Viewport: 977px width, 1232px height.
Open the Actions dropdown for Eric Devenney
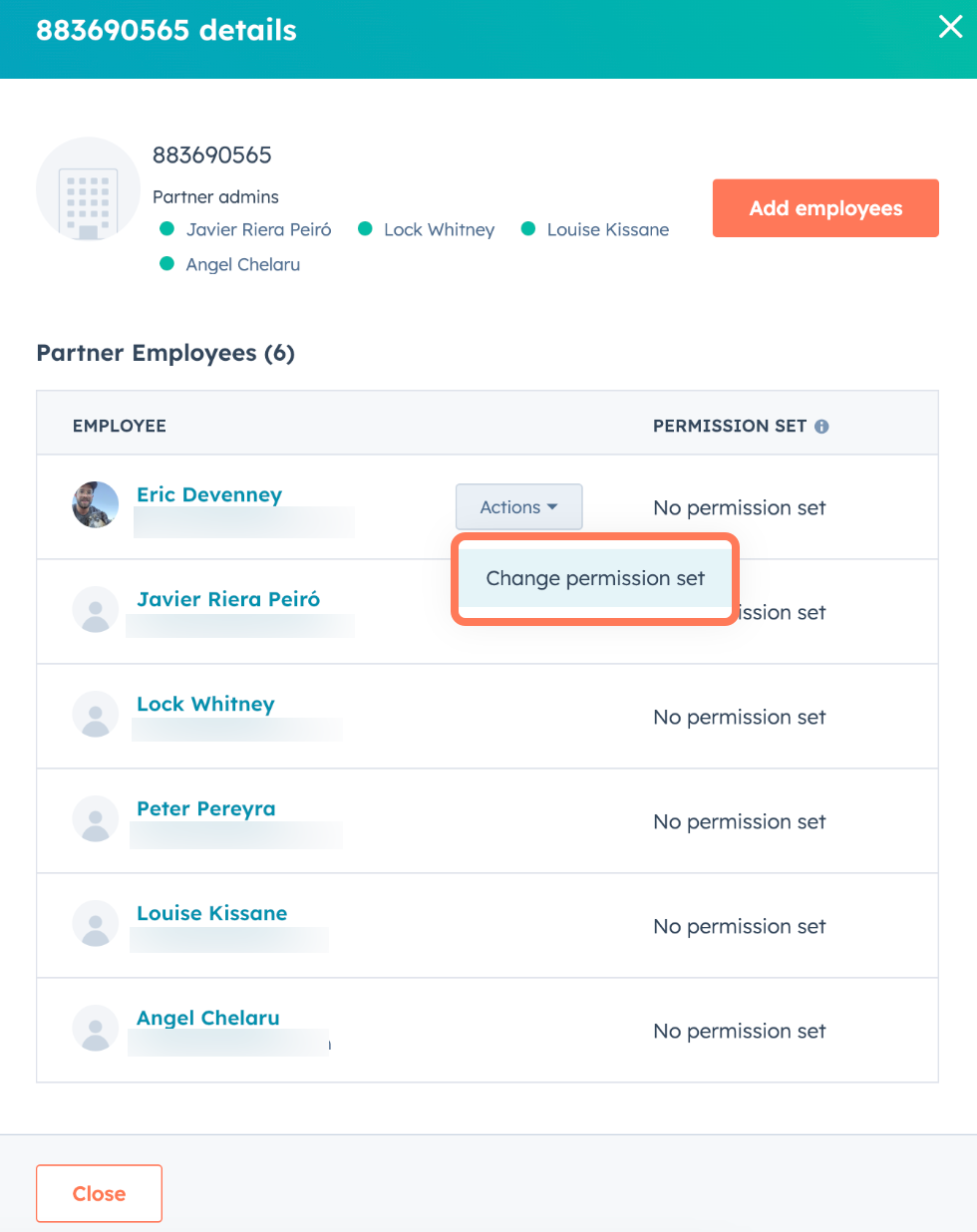coord(518,506)
